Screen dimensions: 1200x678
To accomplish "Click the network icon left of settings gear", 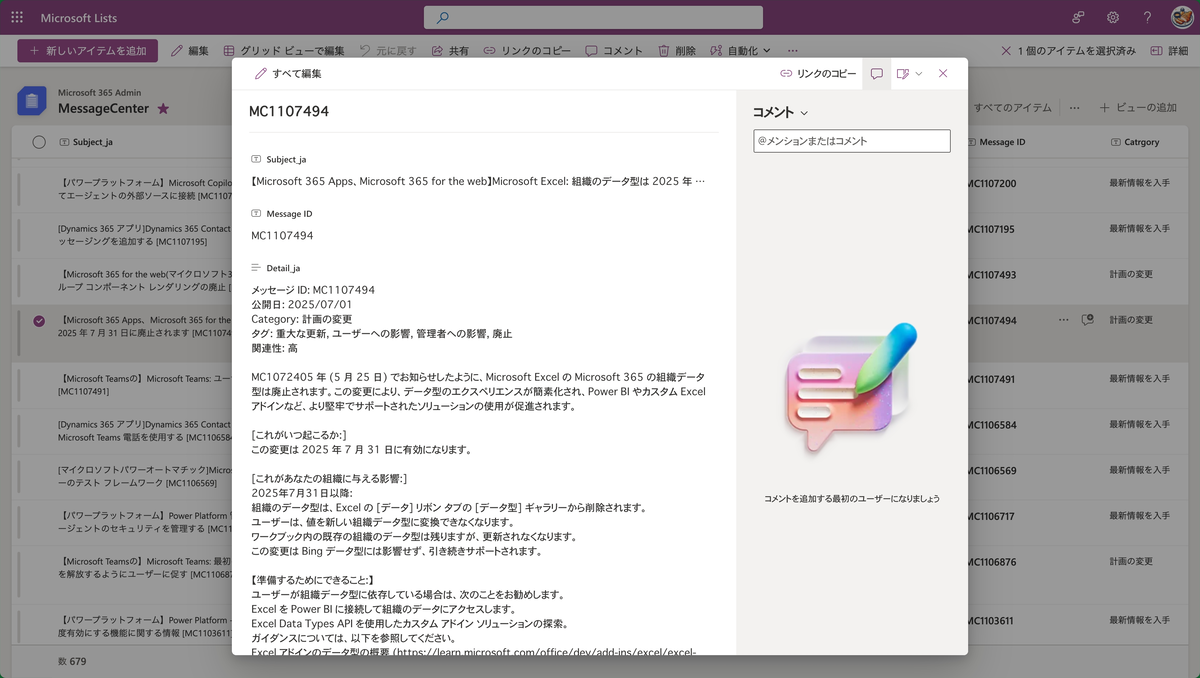I will pos(1078,17).
